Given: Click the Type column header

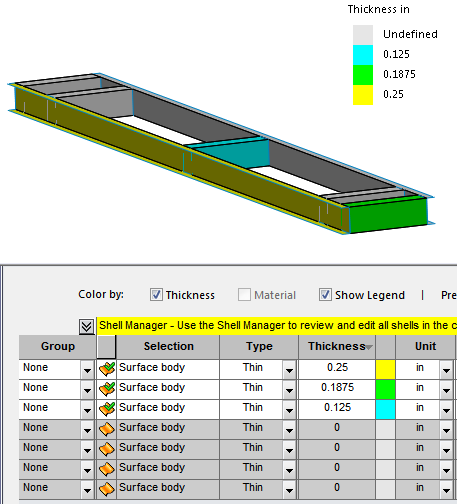Looking at the screenshot, I should [x=259, y=347].
